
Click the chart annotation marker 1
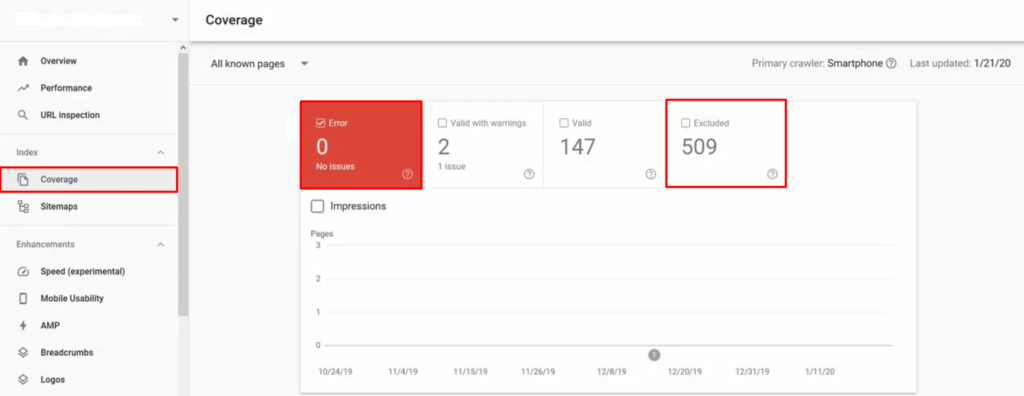pos(654,355)
